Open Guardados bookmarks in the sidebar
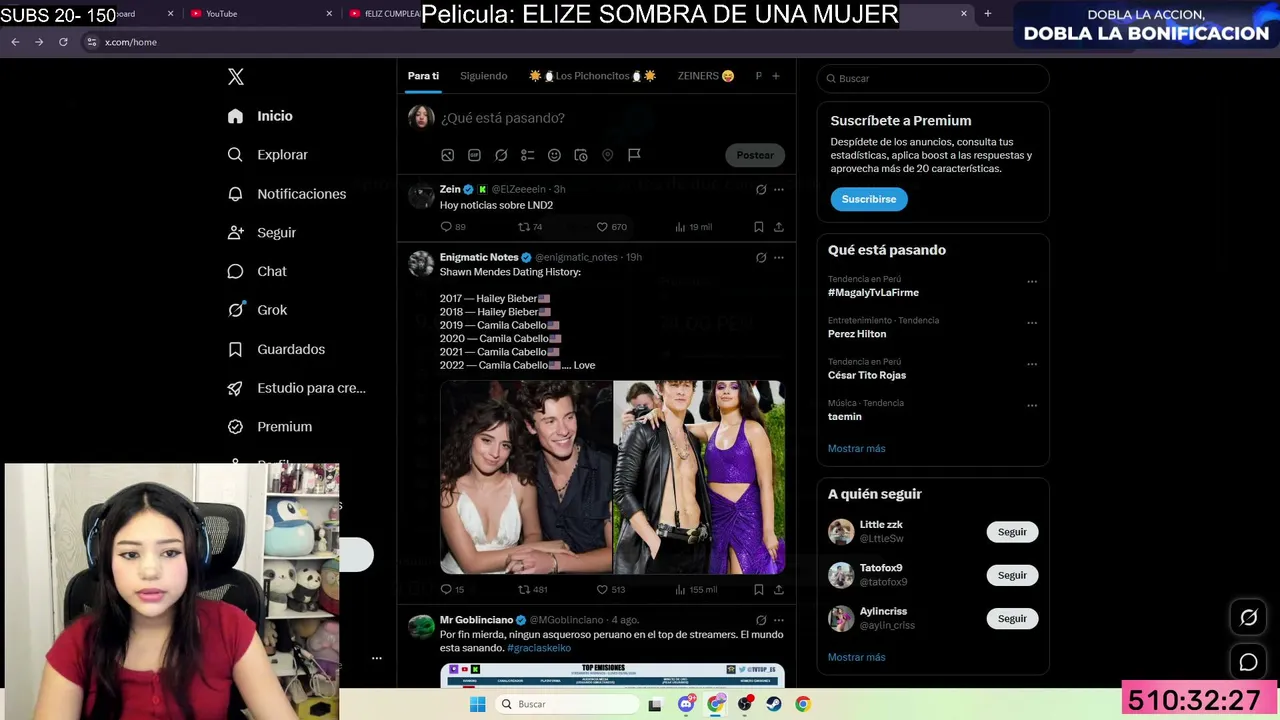Viewport: 1280px width, 720px height. (276, 349)
